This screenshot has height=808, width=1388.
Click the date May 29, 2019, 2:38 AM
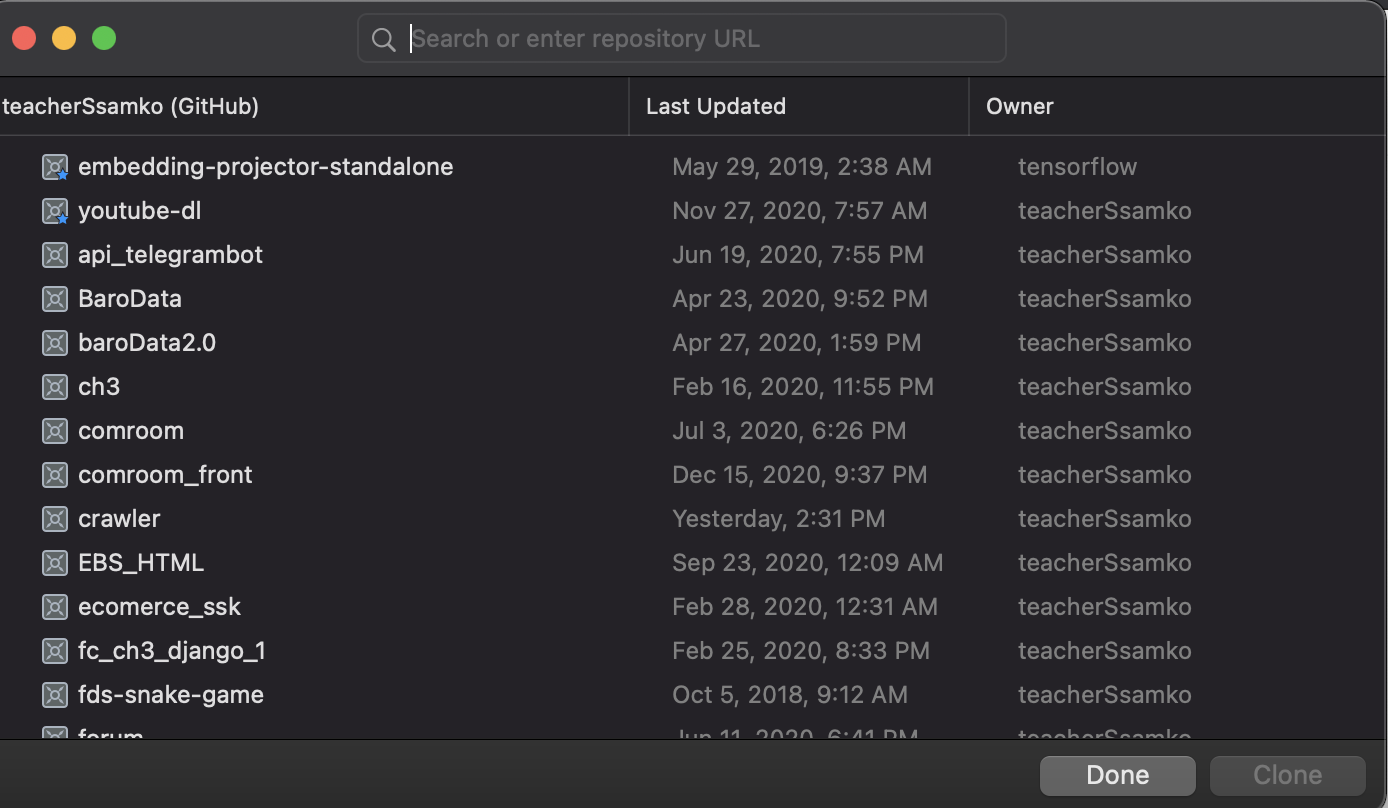tap(802, 167)
